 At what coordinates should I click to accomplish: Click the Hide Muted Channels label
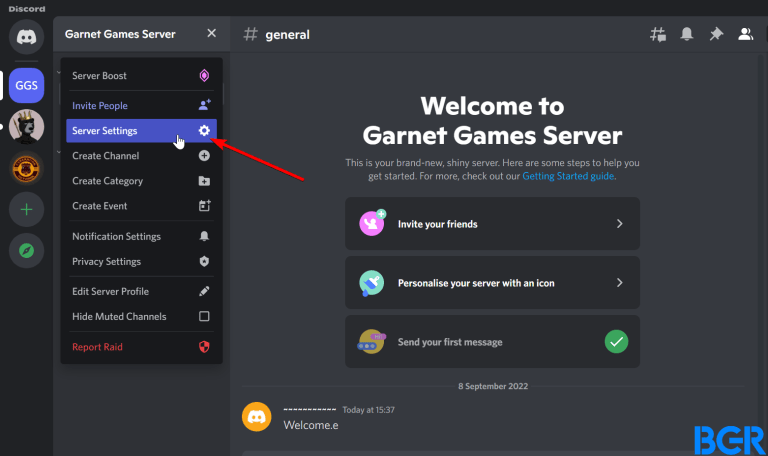[x=119, y=316]
